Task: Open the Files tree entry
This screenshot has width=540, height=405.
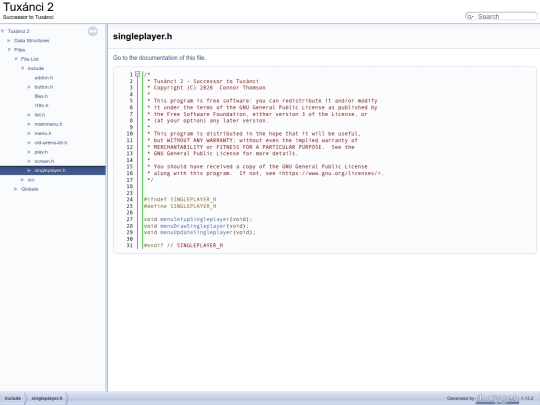Action: click(20, 50)
